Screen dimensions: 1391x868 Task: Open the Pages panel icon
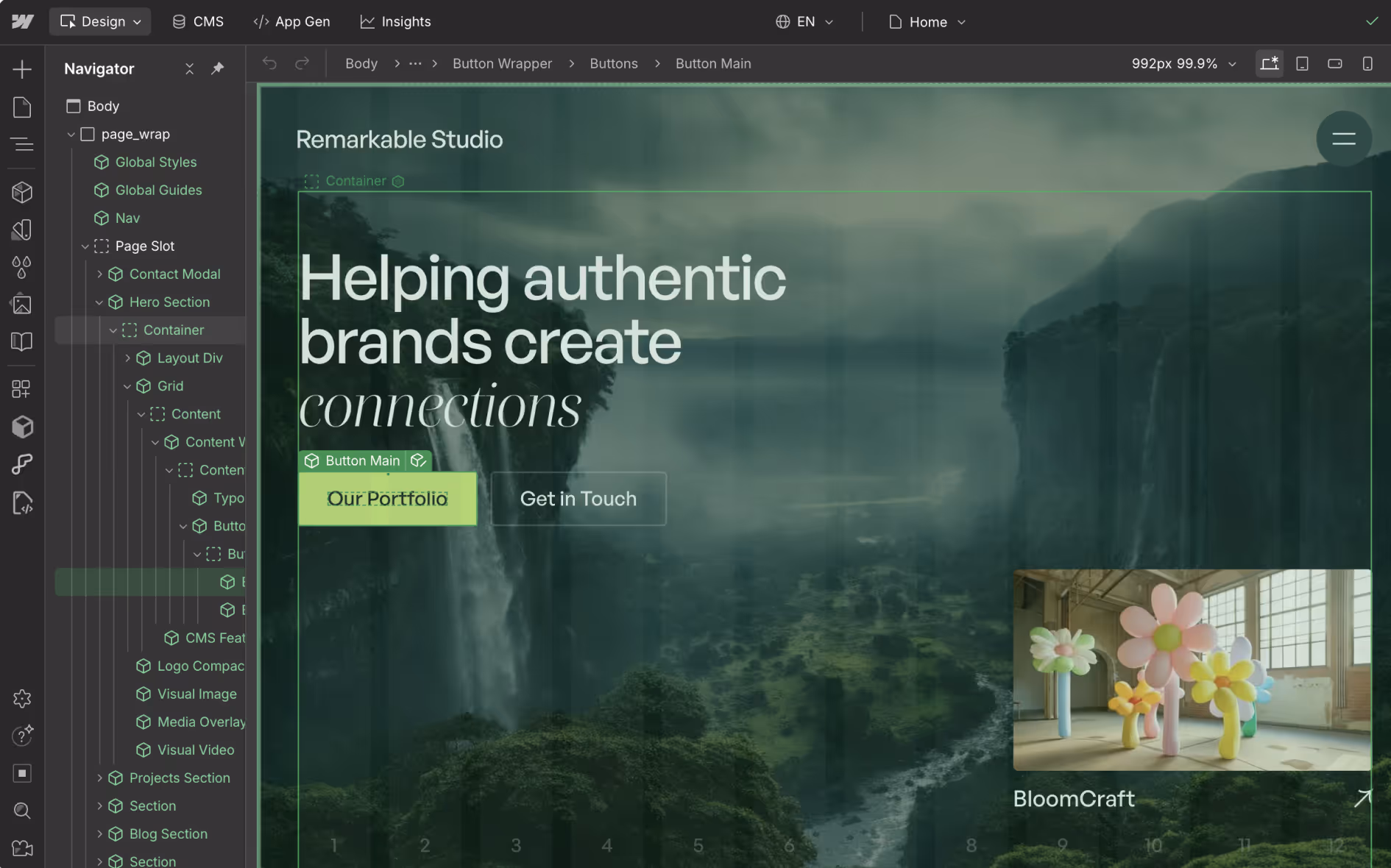tap(22, 107)
